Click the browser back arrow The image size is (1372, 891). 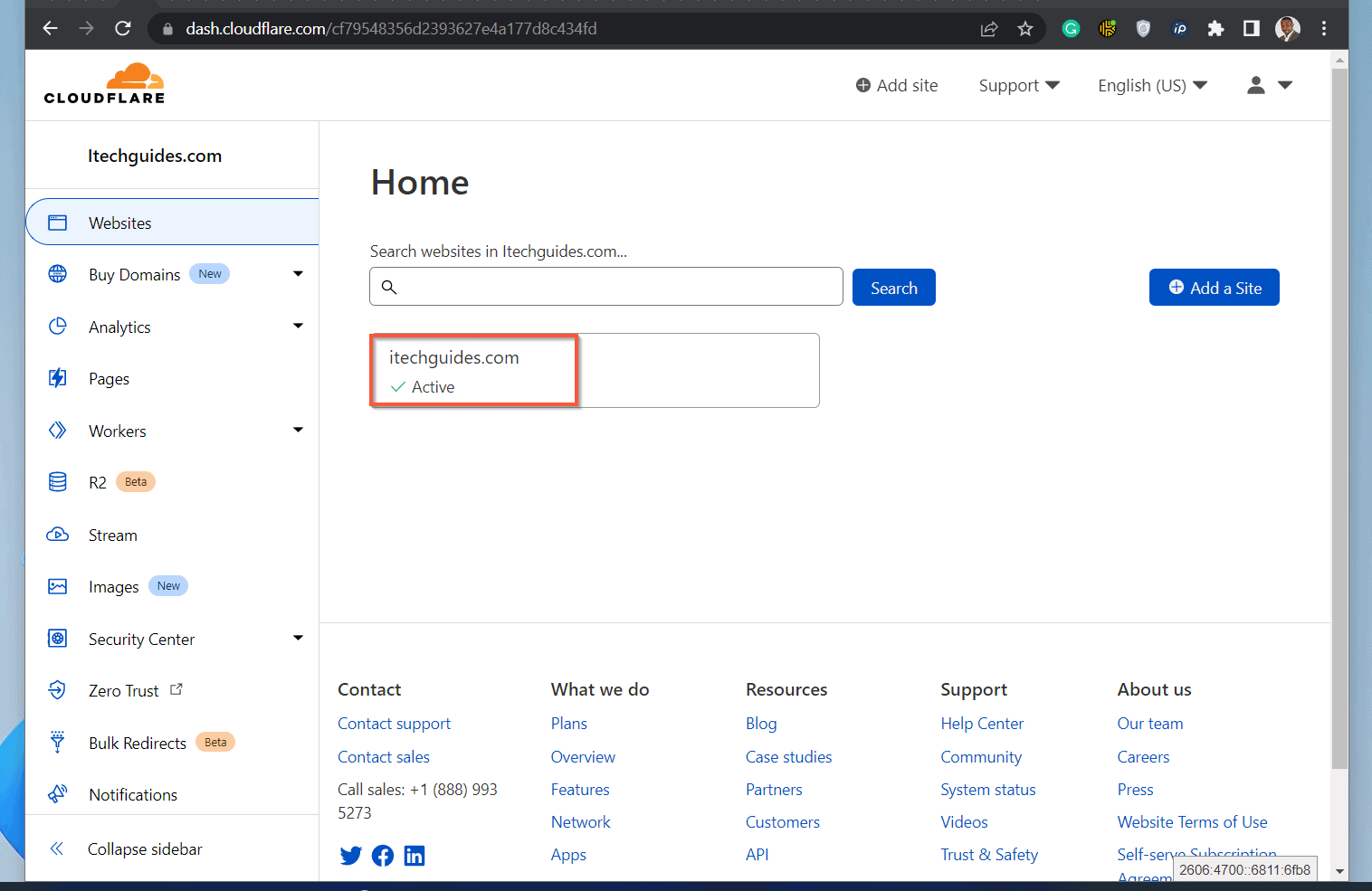pyautogui.click(x=50, y=29)
